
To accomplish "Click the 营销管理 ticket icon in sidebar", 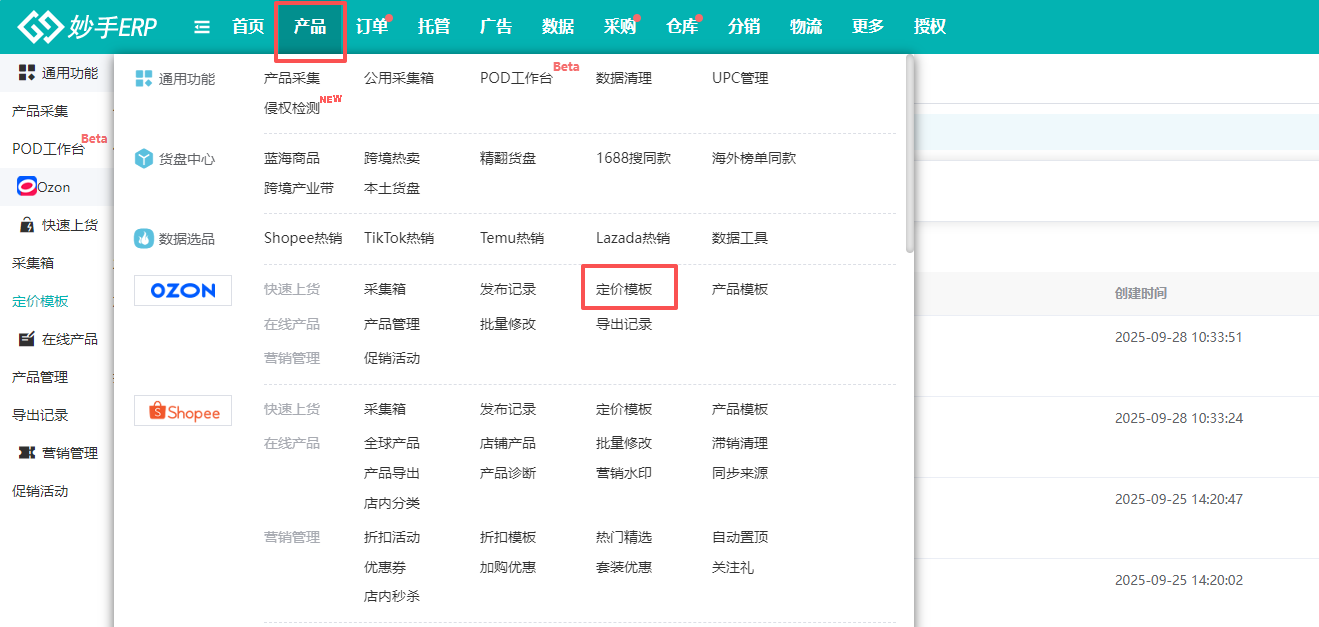I will 27,453.
